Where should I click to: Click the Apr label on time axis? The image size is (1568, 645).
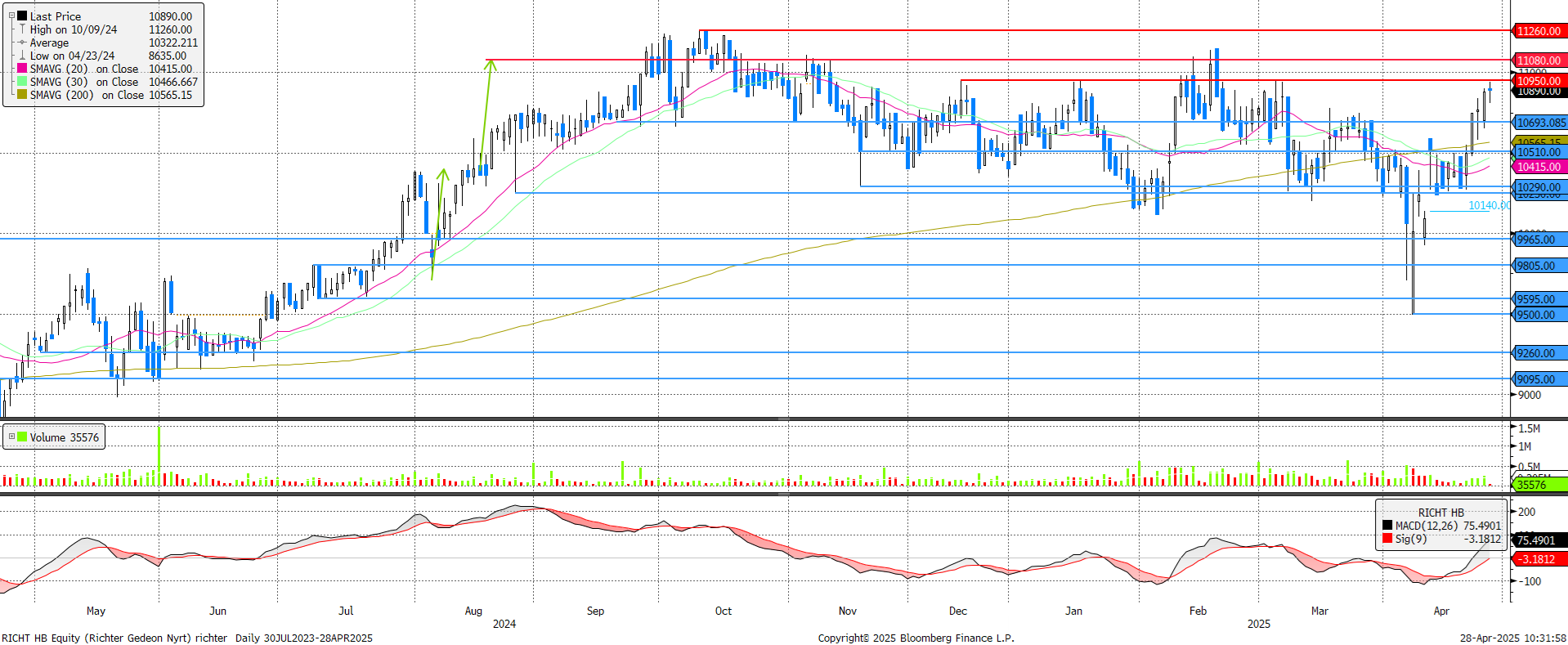(1441, 611)
